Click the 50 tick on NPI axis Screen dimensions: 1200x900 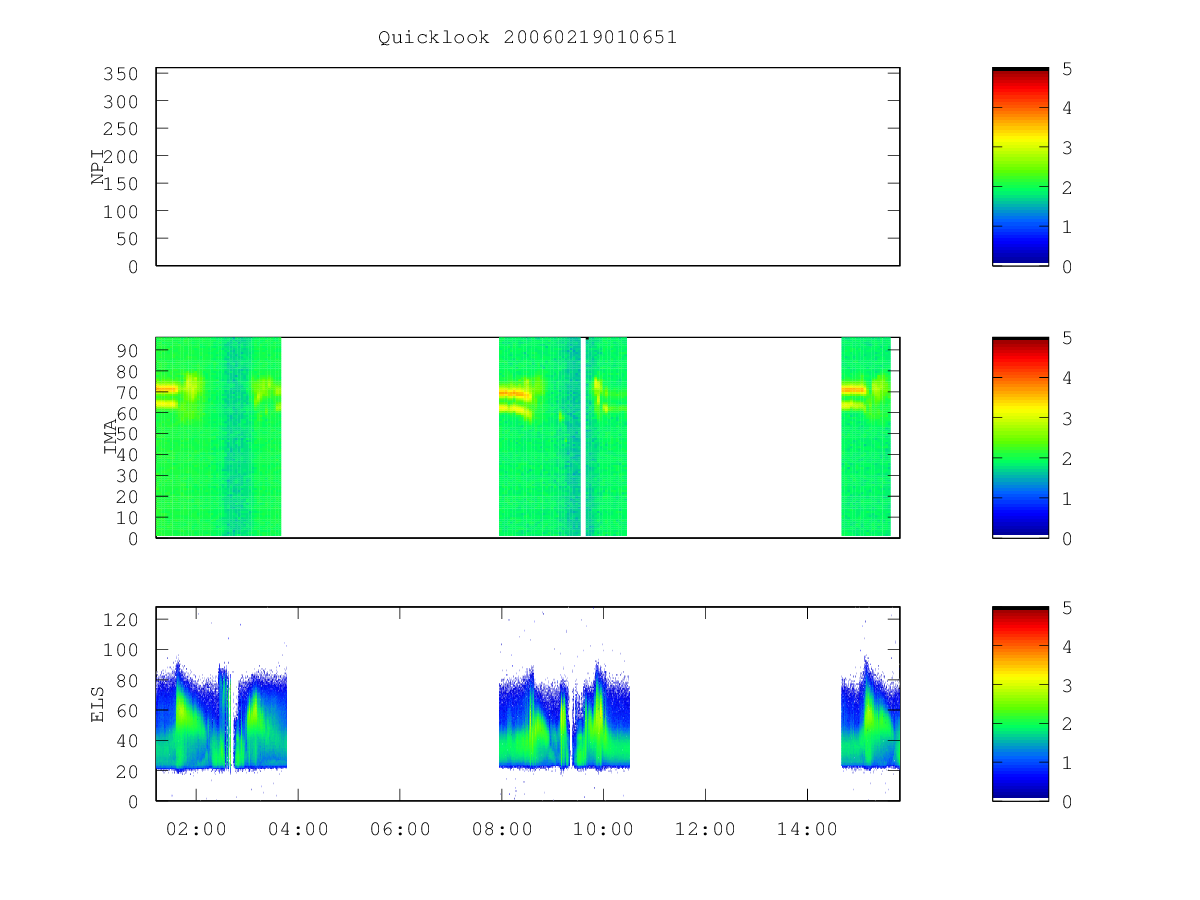127,239
